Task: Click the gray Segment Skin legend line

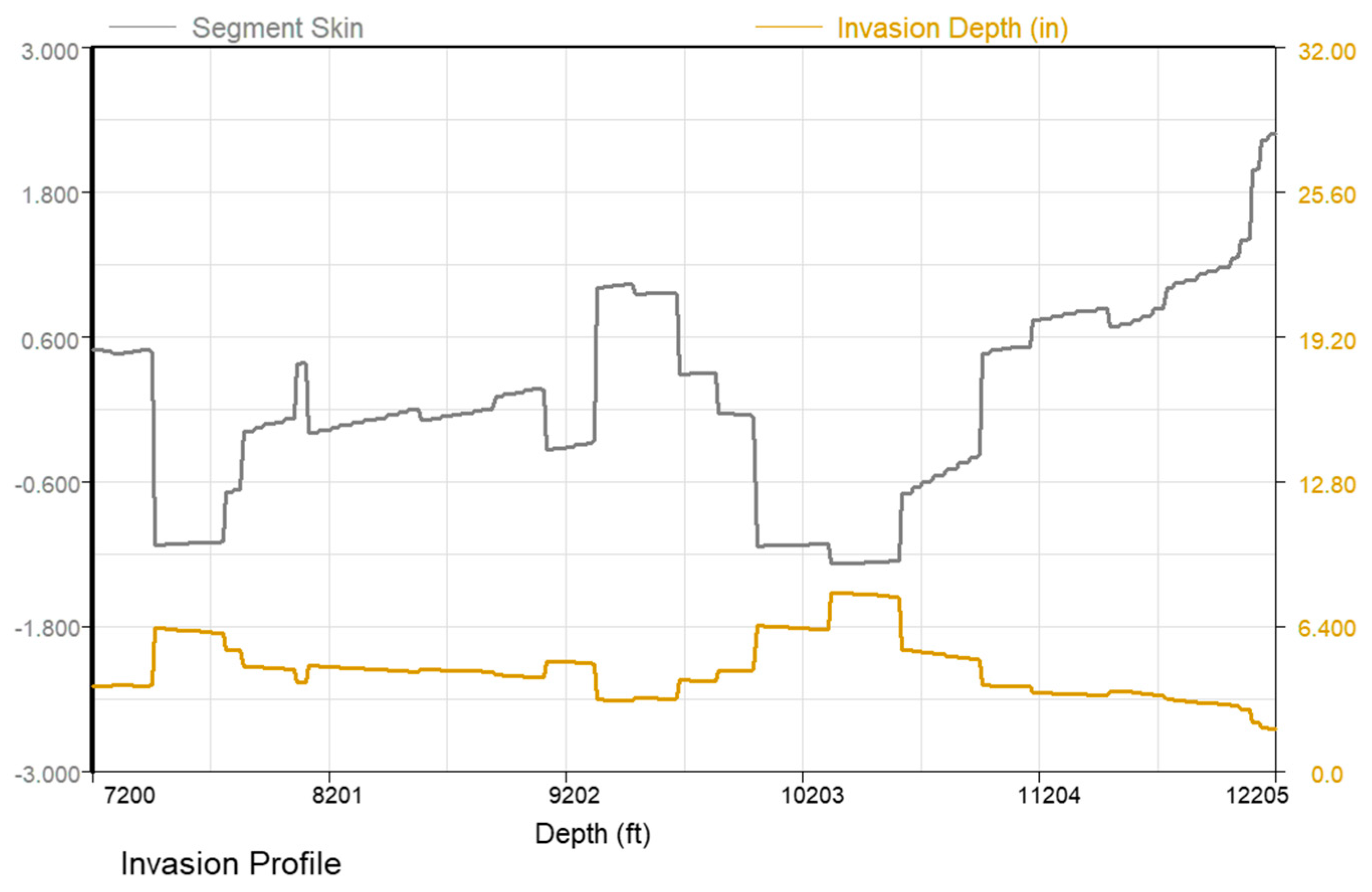Action: 142,27
